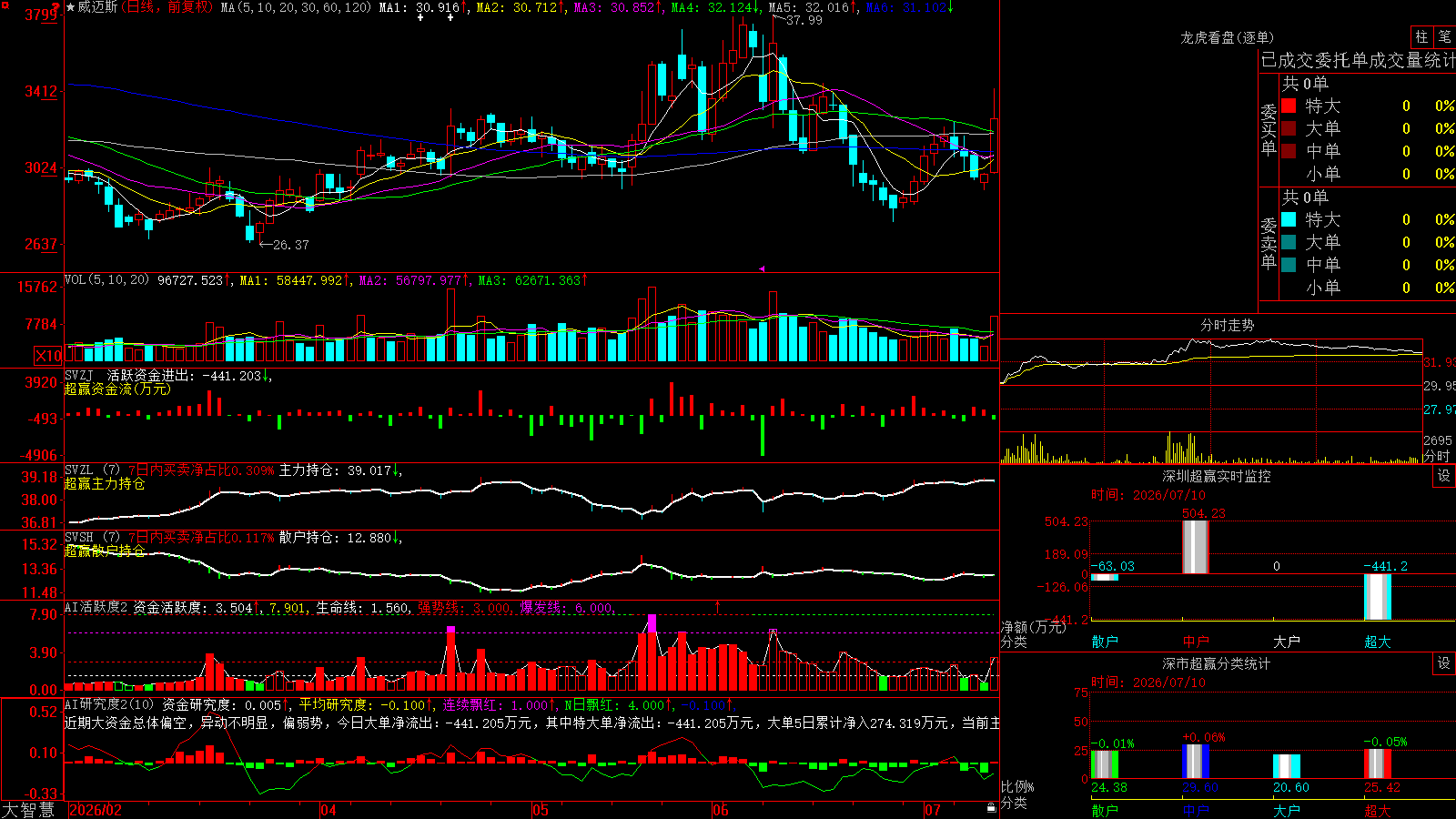
Task: Click the 06 month timeline marker
Action: point(721,810)
